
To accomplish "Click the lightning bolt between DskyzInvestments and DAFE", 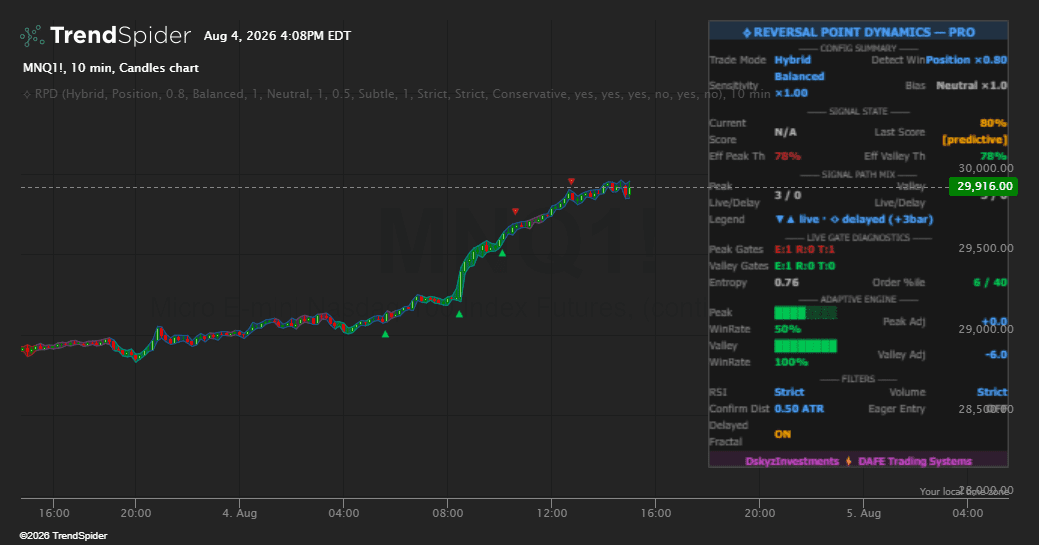I will (x=848, y=461).
